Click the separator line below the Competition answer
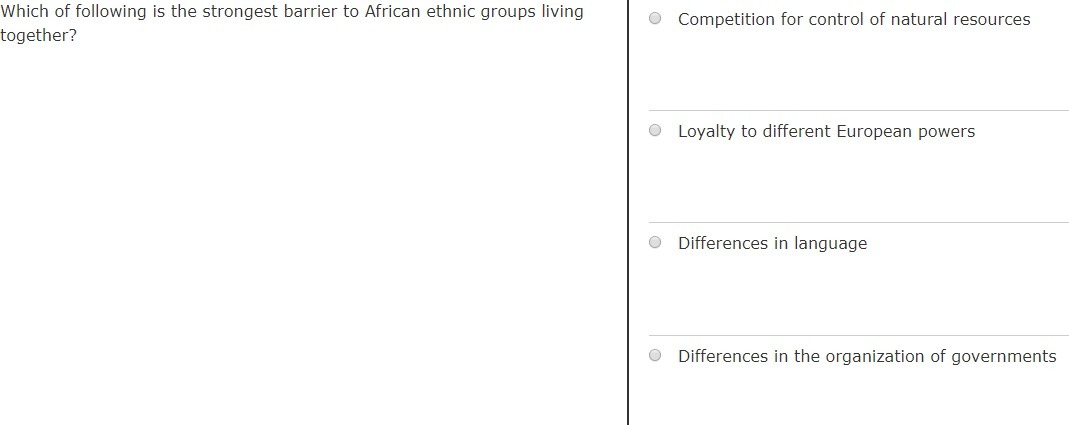 pos(859,111)
